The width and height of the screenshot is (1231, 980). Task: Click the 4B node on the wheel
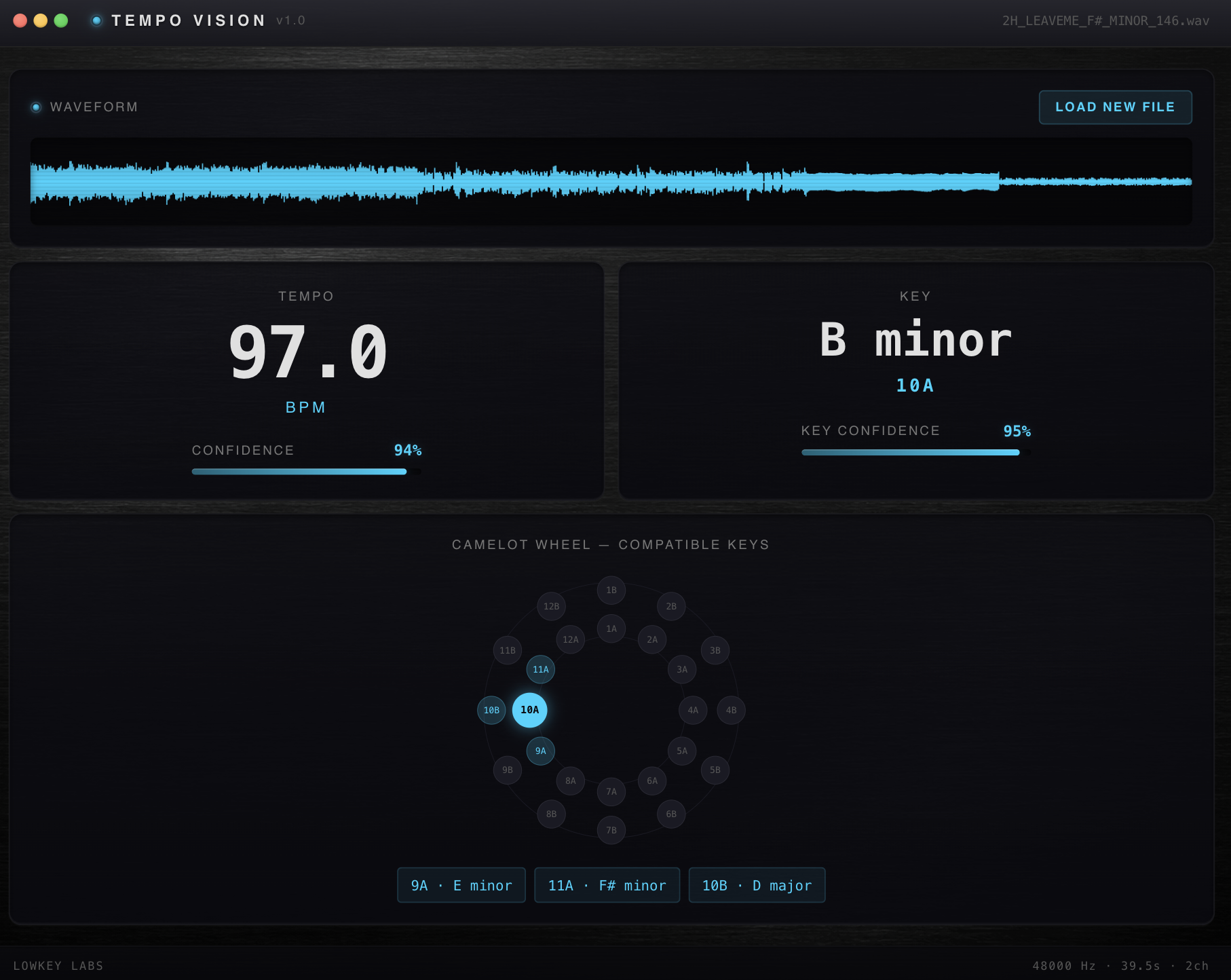click(731, 710)
